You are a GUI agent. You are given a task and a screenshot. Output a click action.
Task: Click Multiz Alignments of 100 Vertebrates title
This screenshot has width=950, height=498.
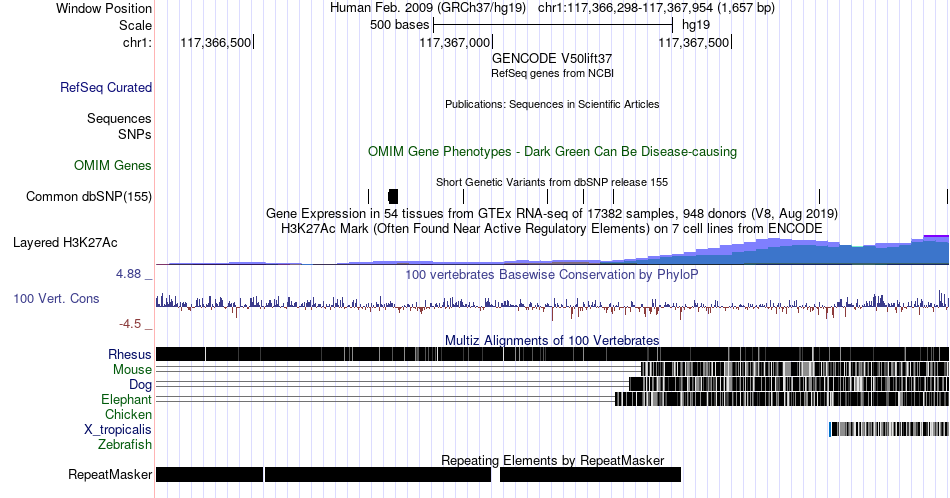[x=552, y=340]
